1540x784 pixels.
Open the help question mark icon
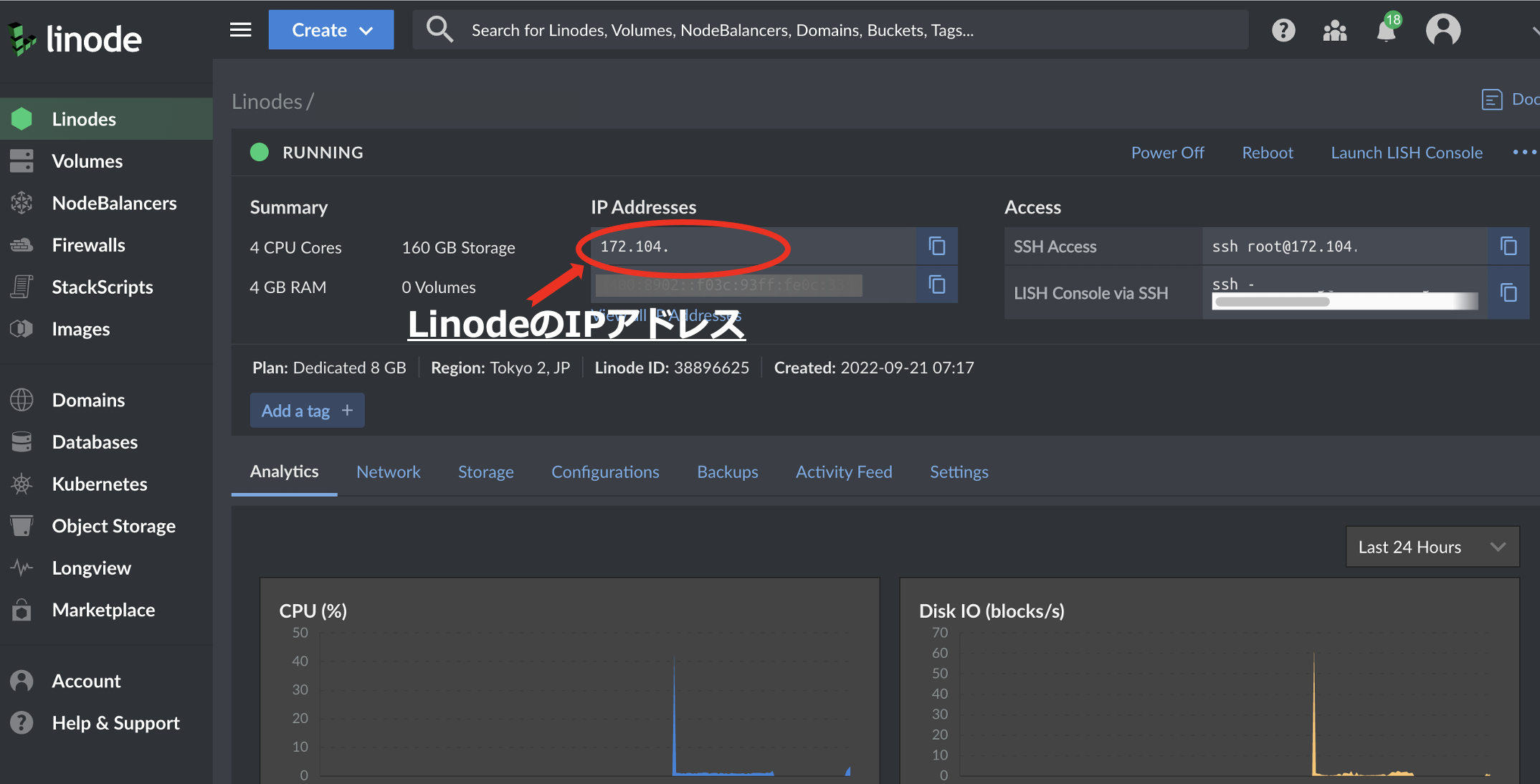(1283, 30)
